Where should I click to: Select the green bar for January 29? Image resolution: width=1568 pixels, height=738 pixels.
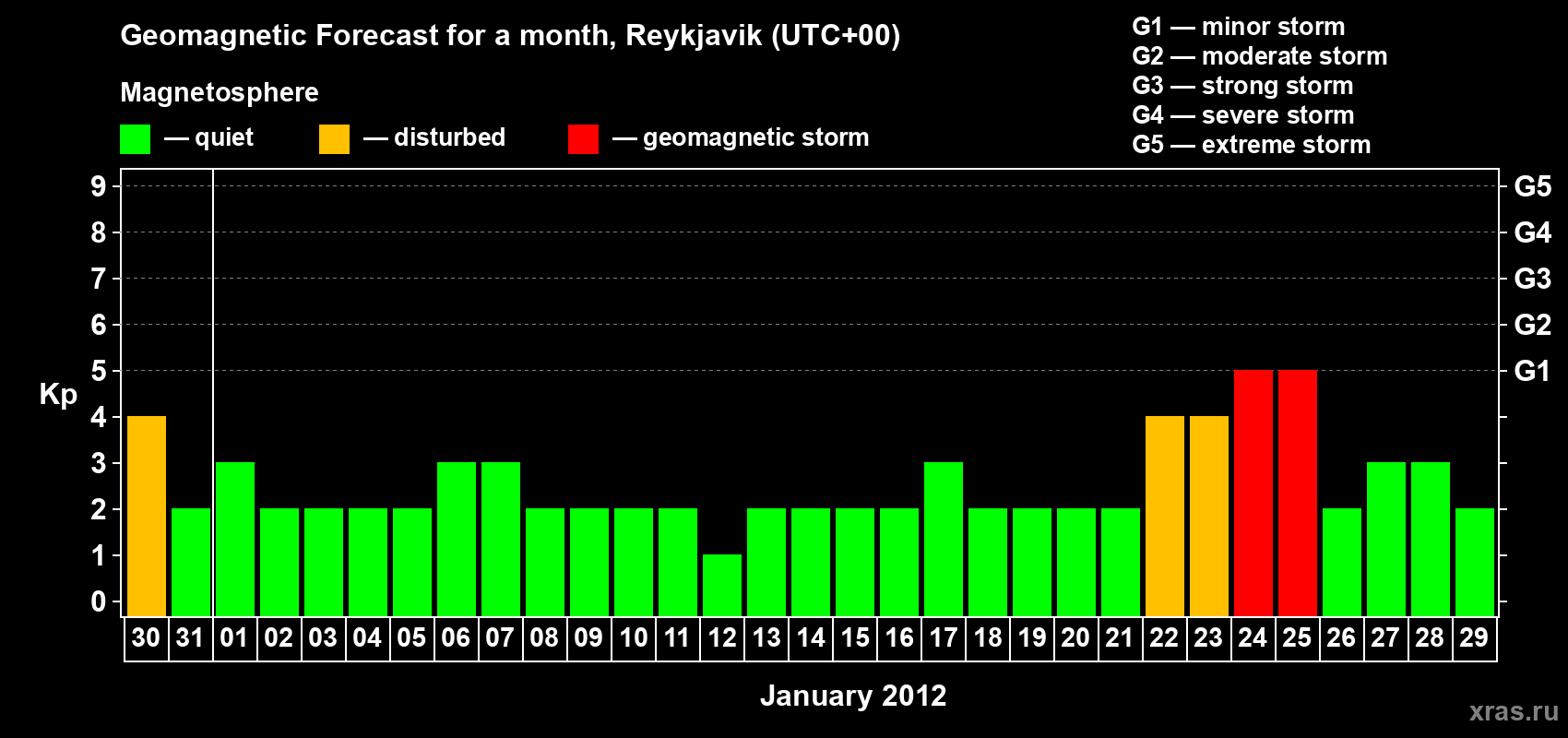1475,562
